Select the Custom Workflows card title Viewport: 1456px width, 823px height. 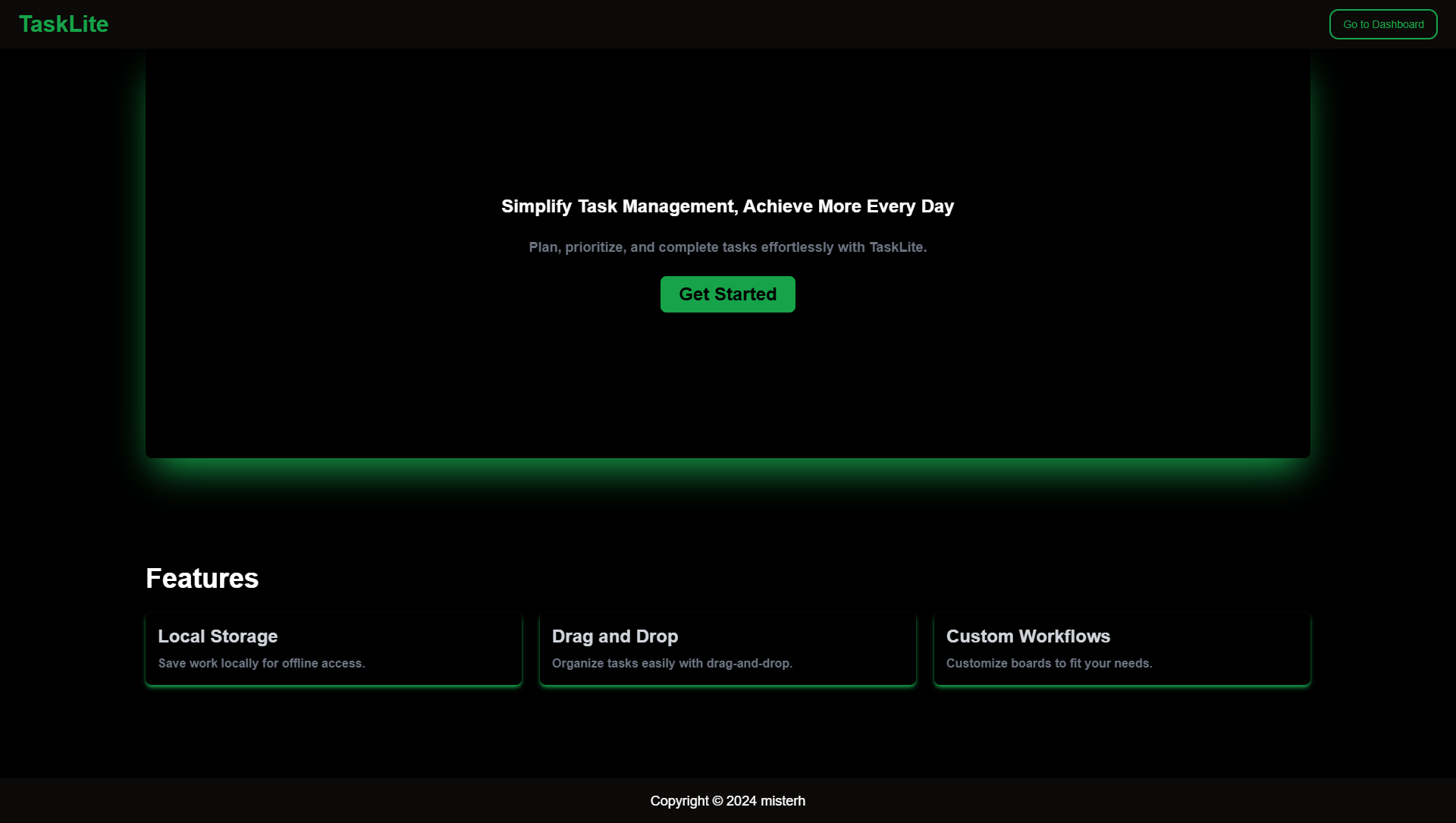click(x=1028, y=636)
